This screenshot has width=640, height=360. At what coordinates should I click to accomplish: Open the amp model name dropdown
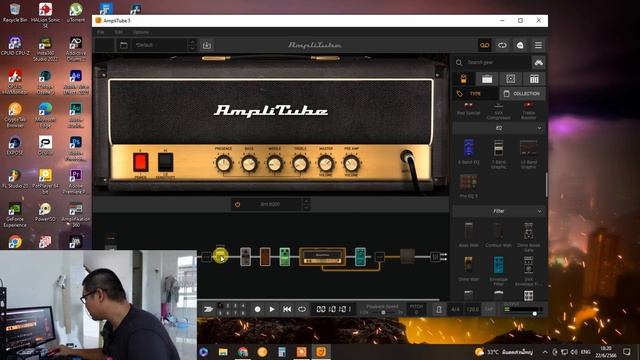click(270, 204)
